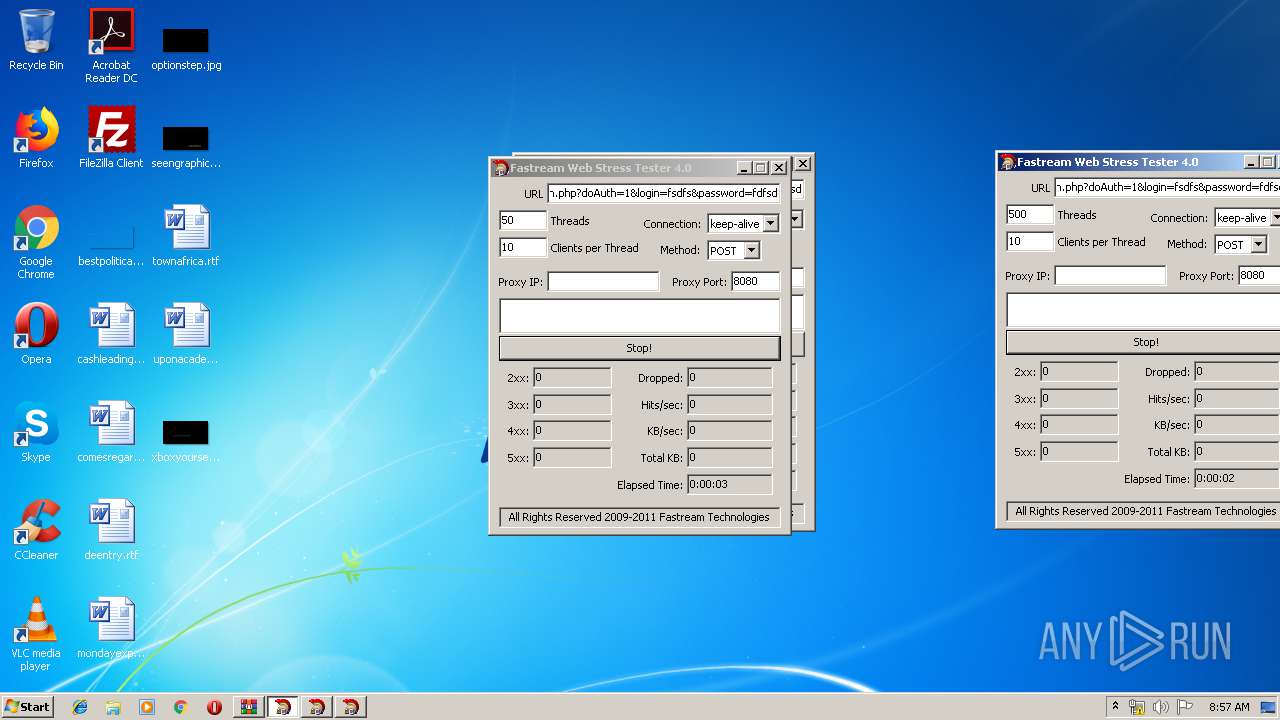Viewport: 1280px width, 720px height.
Task: Click Elapsed Time 0:00:02 field
Action: (x=1236, y=479)
